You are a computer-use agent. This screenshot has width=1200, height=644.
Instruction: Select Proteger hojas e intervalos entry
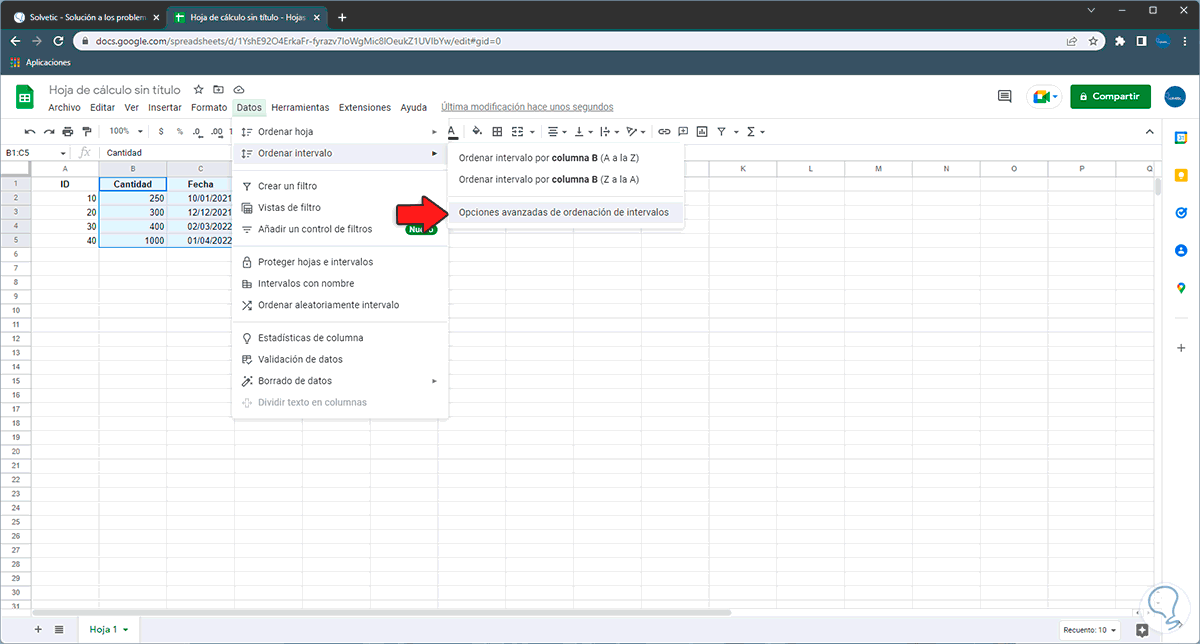pyautogui.click(x=340, y=262)
